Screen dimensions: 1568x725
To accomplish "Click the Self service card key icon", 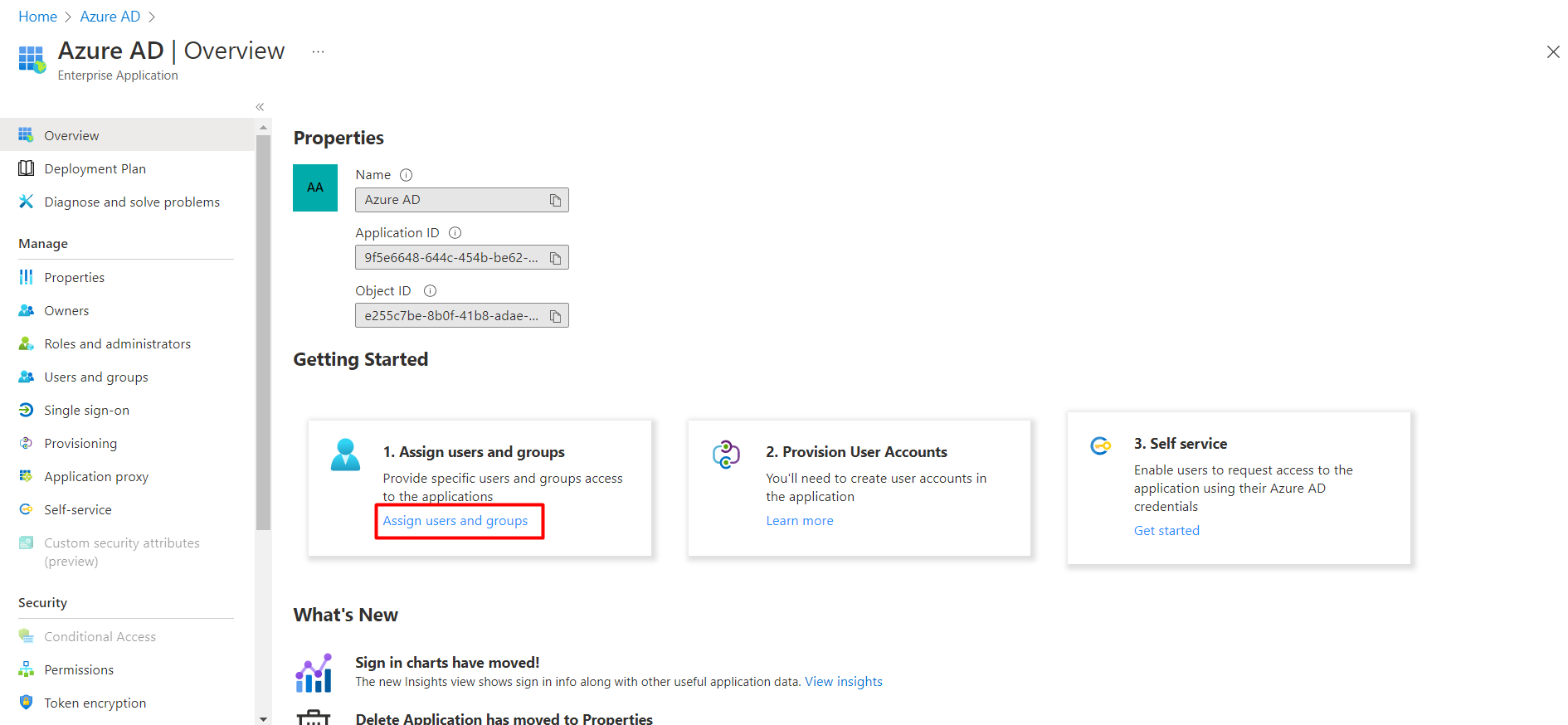I will coord(1100,445).
